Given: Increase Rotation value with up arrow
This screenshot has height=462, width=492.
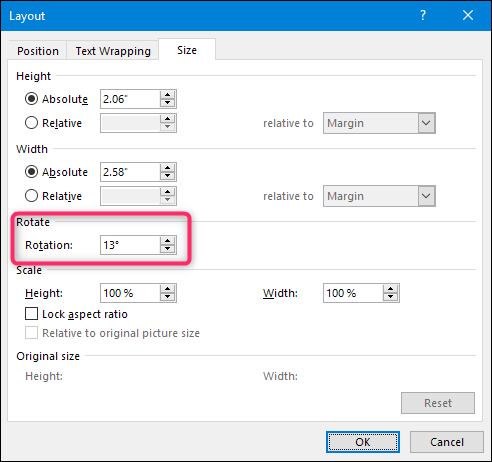Looking at the screenshot, I should click(167, 241).
